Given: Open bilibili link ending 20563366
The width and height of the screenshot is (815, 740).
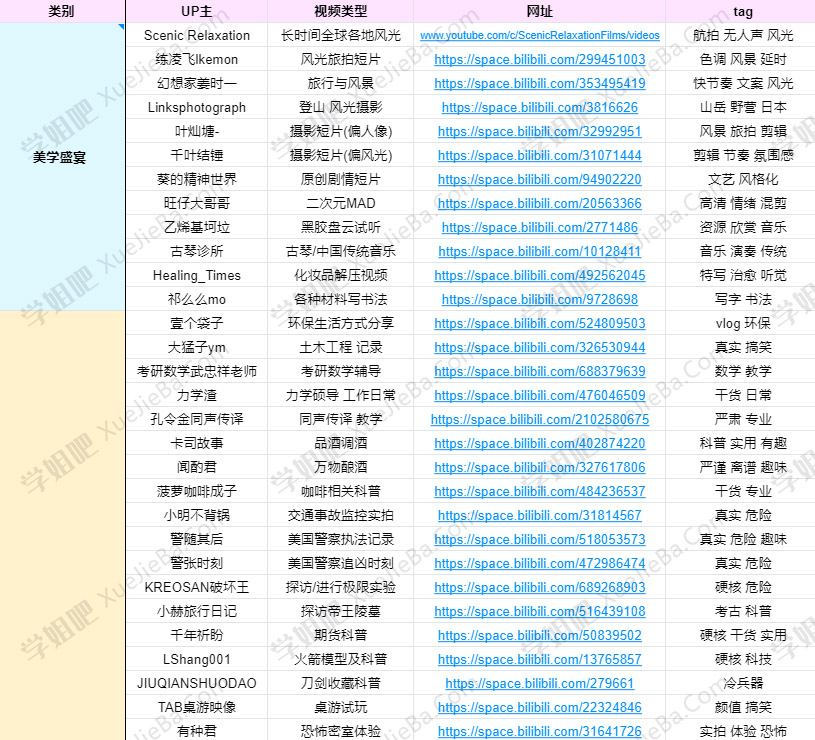Looking at the screenshot, I should [x=540, y=203].
